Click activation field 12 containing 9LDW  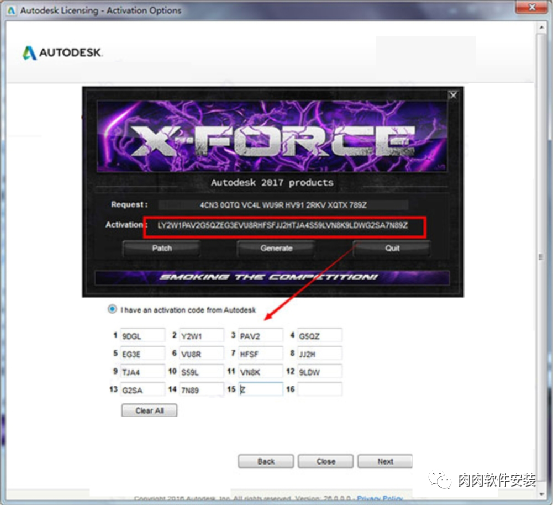320,371
